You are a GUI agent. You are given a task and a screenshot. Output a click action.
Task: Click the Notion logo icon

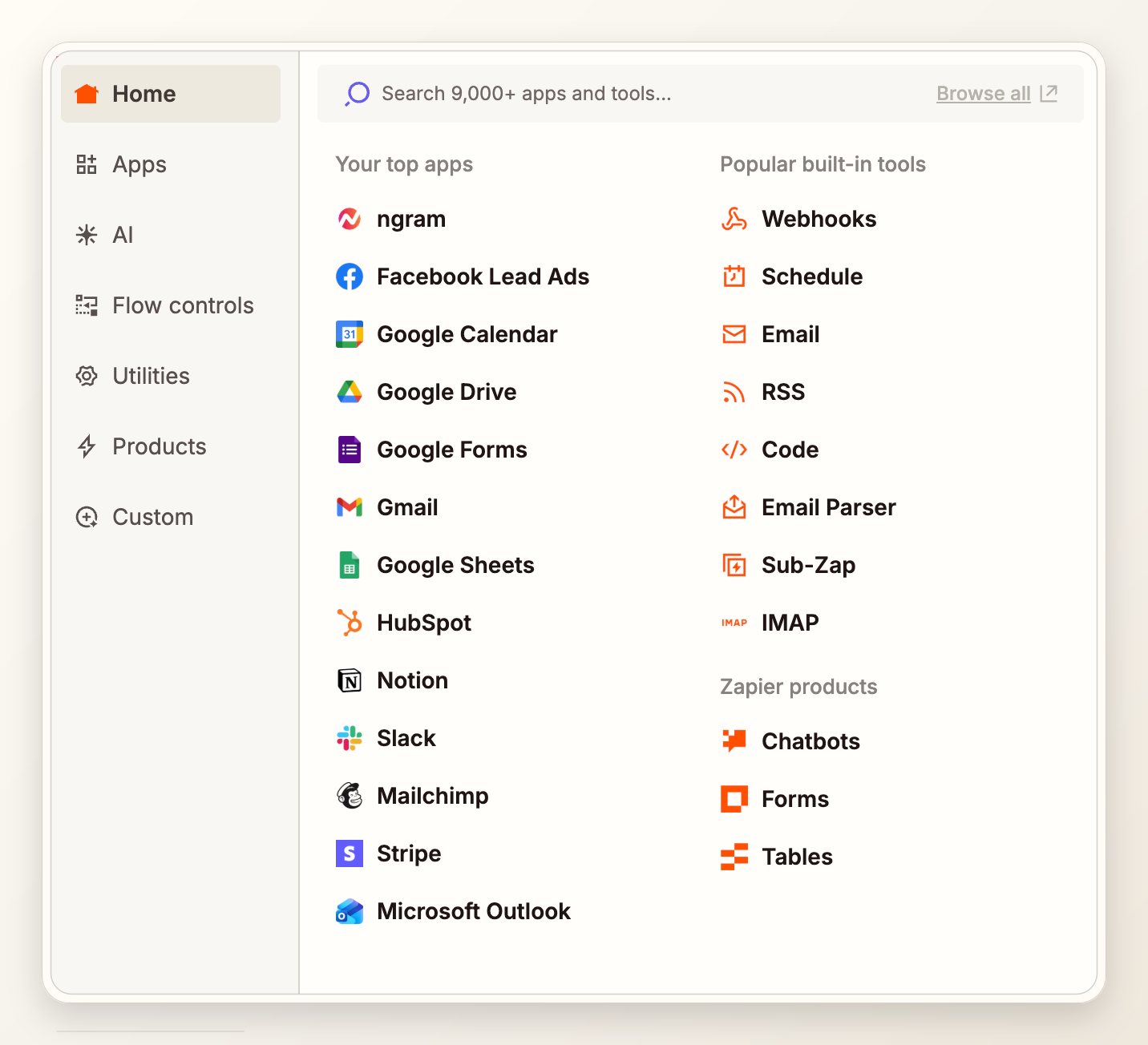[x=350, y=680]
